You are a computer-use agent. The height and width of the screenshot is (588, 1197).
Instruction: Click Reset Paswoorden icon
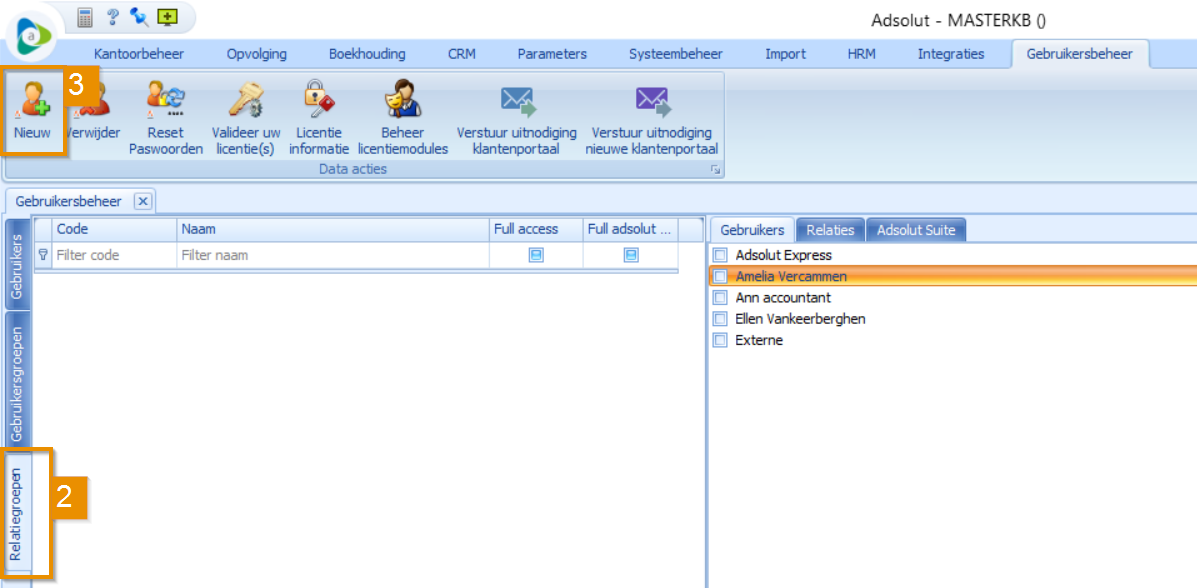click(x=165, y=101)
